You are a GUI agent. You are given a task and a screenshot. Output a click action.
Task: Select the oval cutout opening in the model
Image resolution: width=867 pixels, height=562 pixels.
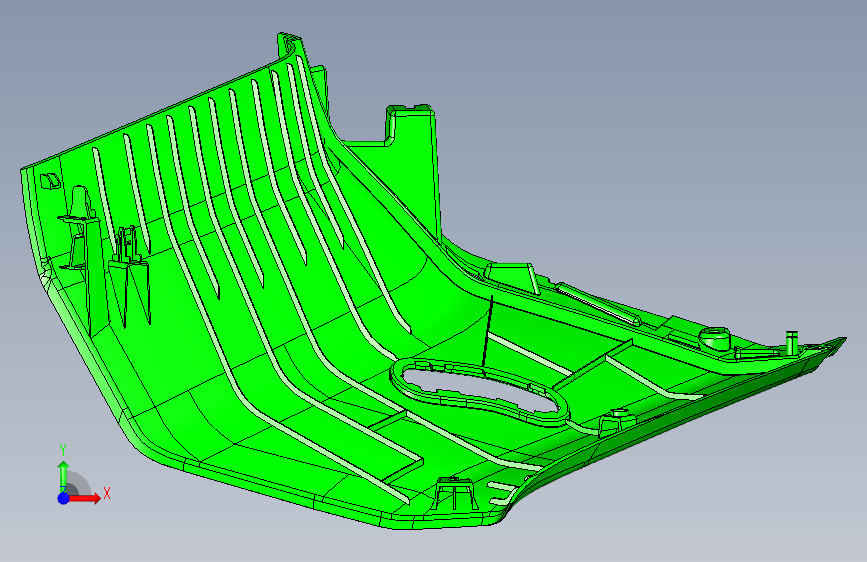click(x=480, y=390)
